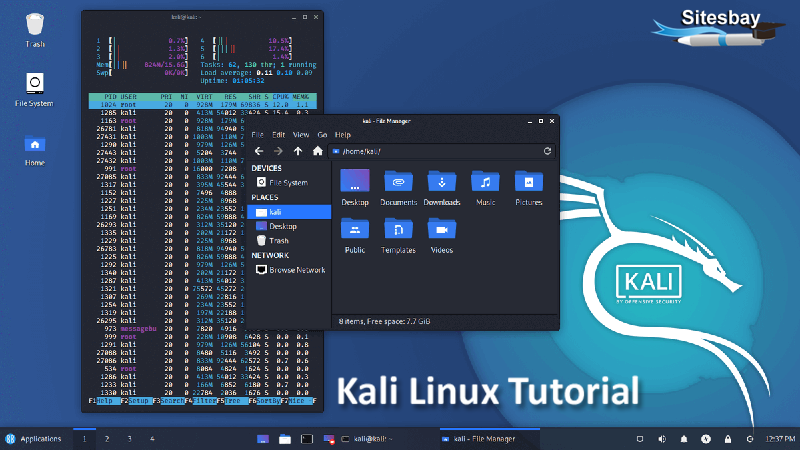Switch to workspace 3

[x=130, y=439]
